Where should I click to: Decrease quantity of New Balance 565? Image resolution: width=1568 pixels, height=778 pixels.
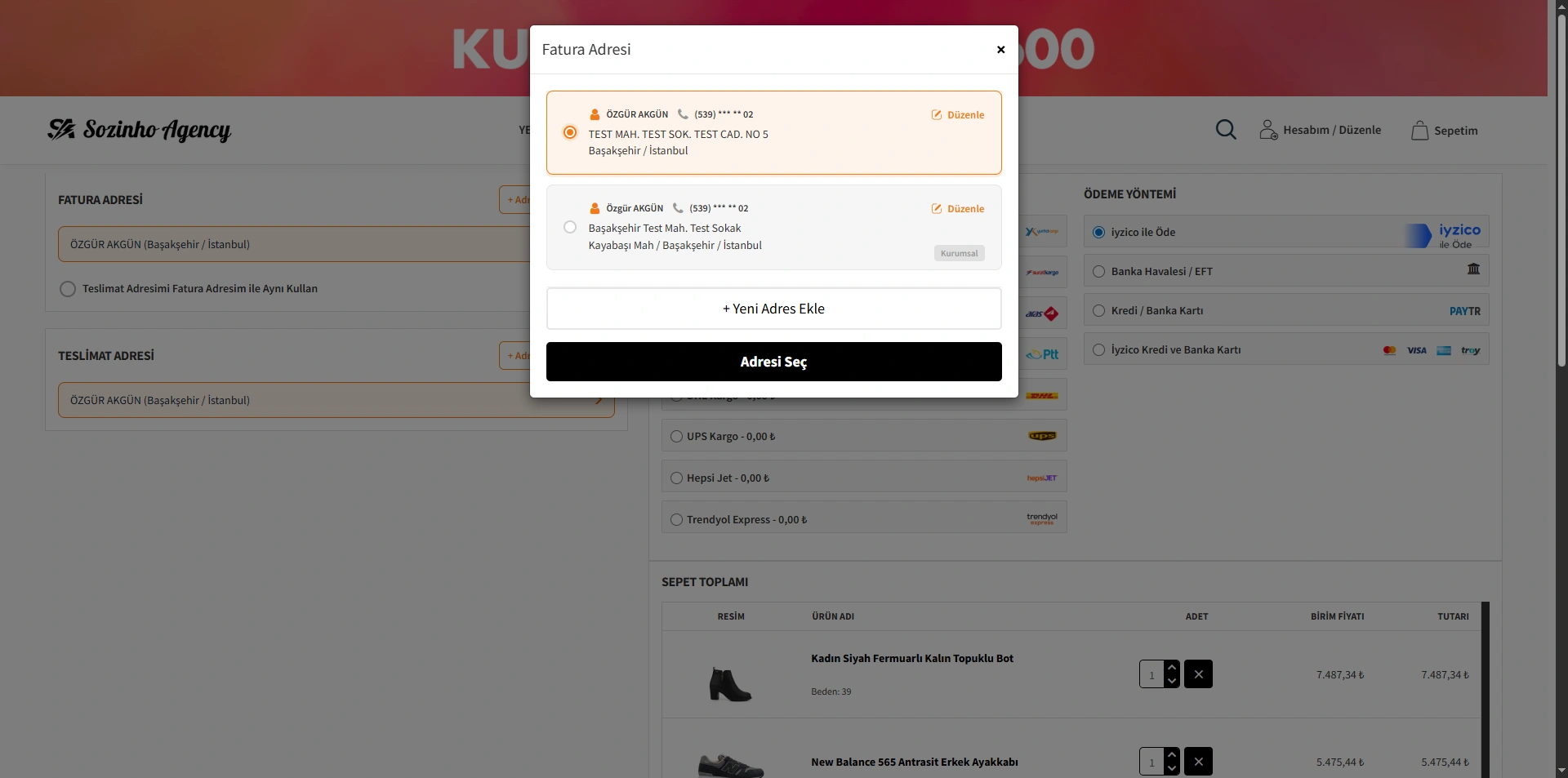[1172, 769]
